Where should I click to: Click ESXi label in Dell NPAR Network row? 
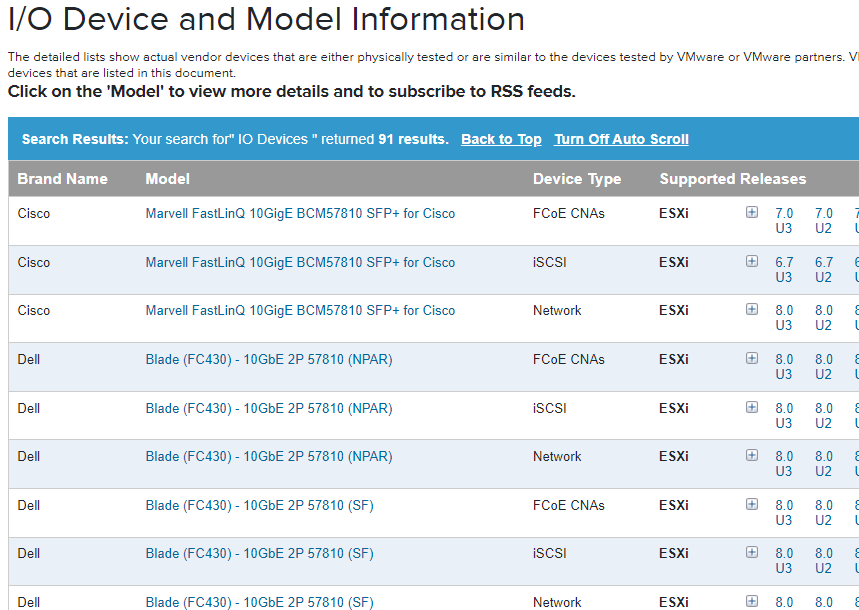pyautogui.click(x=674, y=457)
